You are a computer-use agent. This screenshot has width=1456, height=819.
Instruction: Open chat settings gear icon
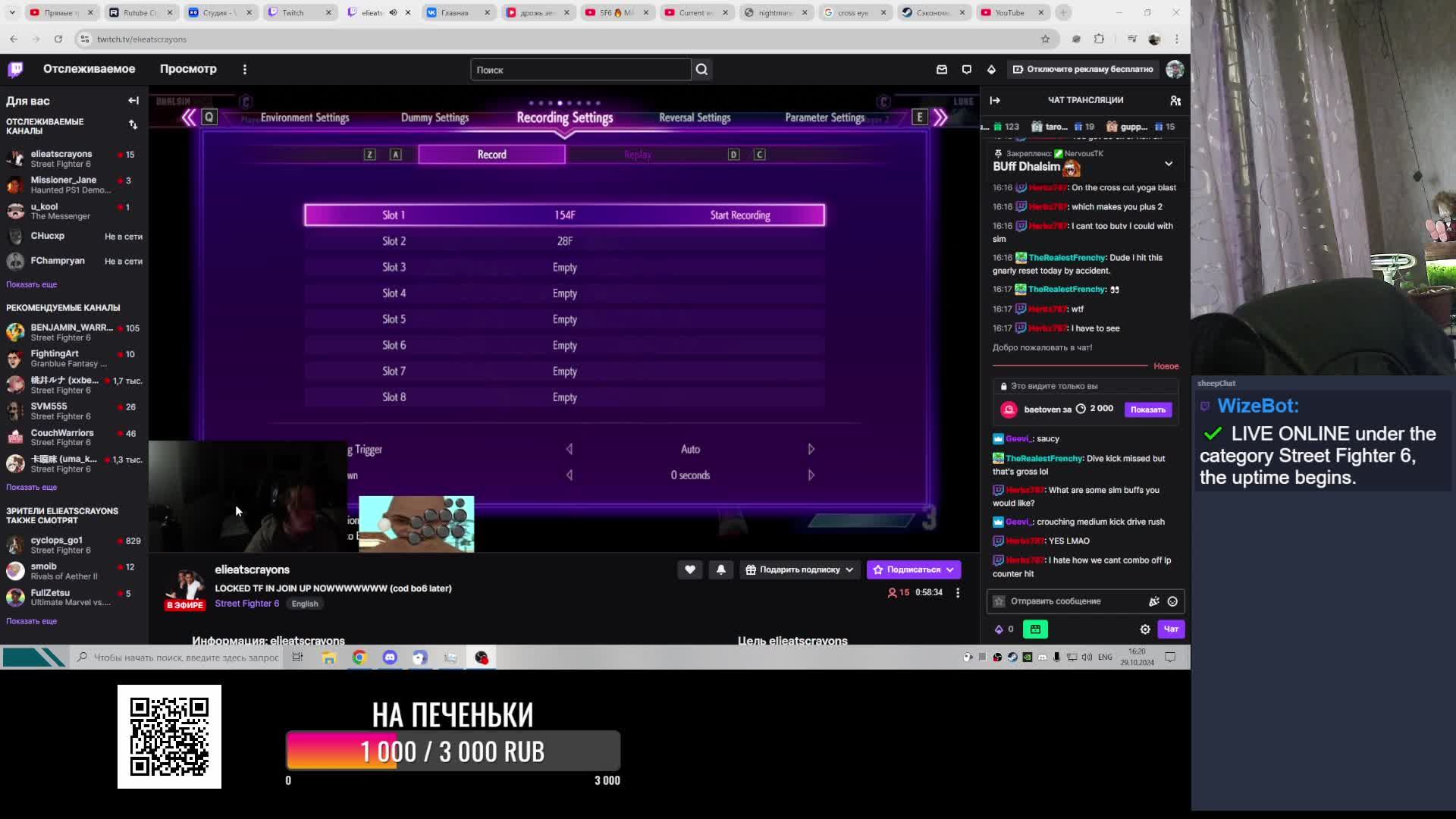pos(1145,629)
